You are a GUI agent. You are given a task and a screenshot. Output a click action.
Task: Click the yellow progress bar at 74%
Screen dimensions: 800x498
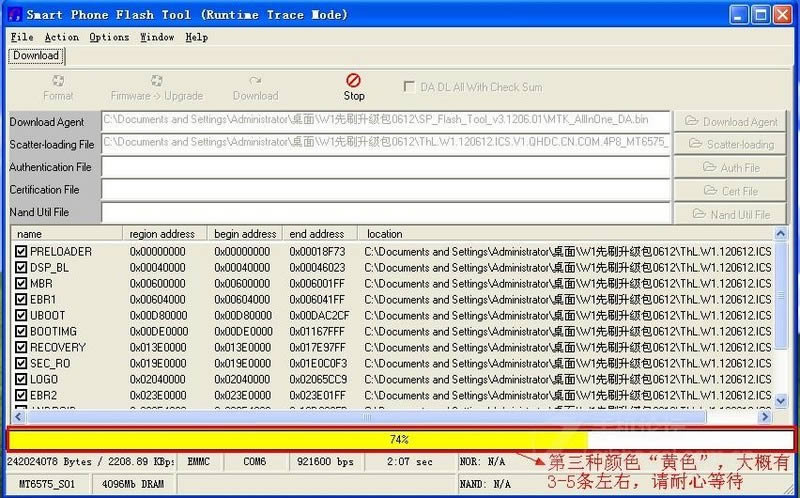(x=298, y=439)
